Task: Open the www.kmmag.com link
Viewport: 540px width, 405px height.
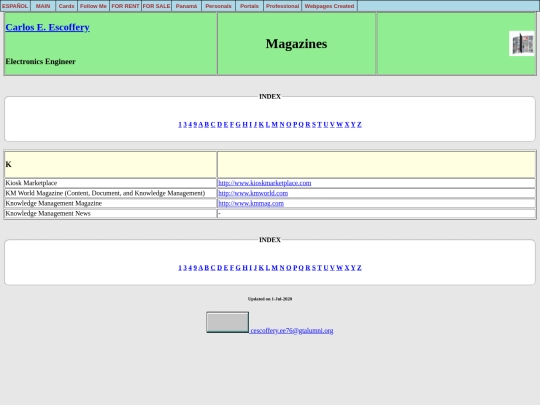Action: (x=251, y=203)
